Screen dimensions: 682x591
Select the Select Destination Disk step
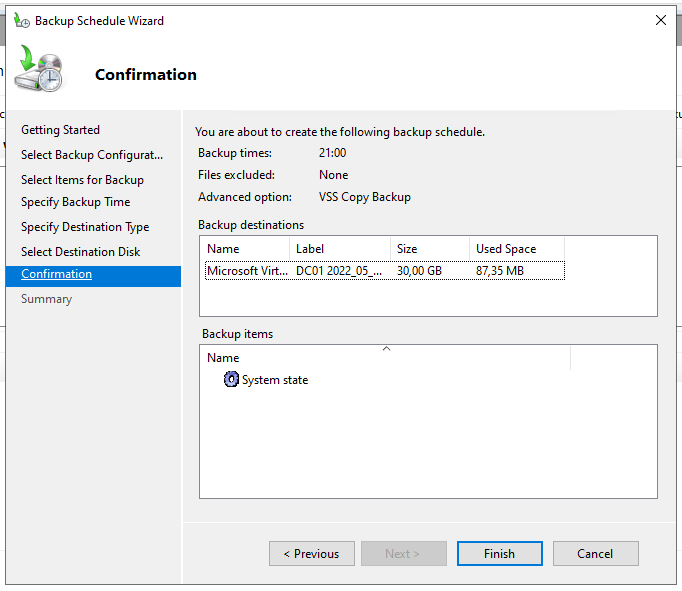tap(81, 252)
